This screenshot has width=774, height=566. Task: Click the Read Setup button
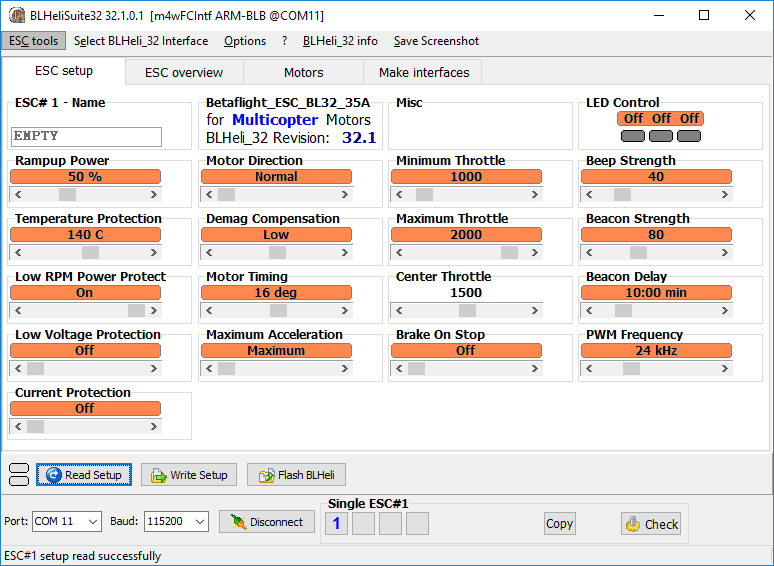[x=83, y=475]
